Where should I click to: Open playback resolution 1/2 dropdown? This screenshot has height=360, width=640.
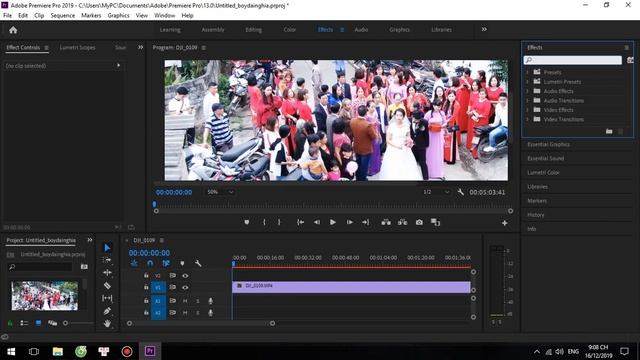tap(436, 192)
